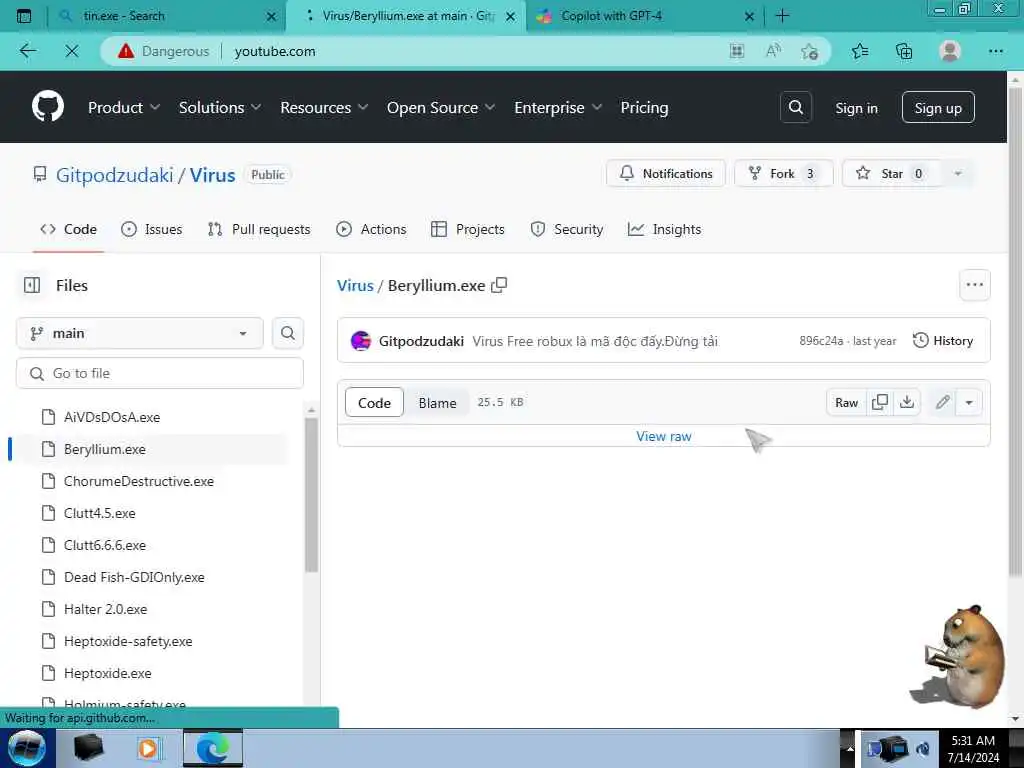Viewport: 1024px width, 768px height.
Task: Open the edit options dropdown caret
Action: click(969, 402)
